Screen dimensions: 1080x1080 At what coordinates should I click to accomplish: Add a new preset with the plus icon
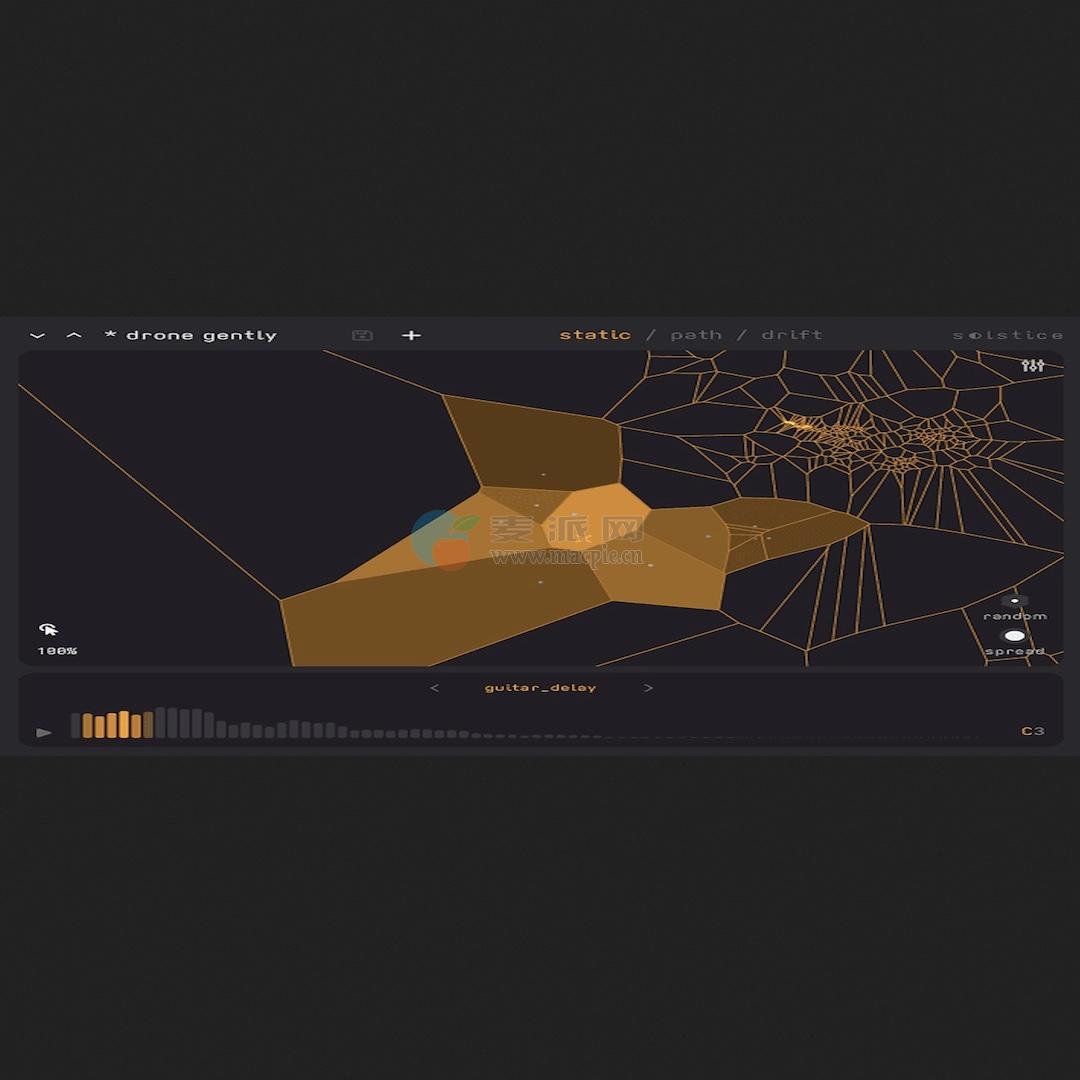tap(411, 335)
